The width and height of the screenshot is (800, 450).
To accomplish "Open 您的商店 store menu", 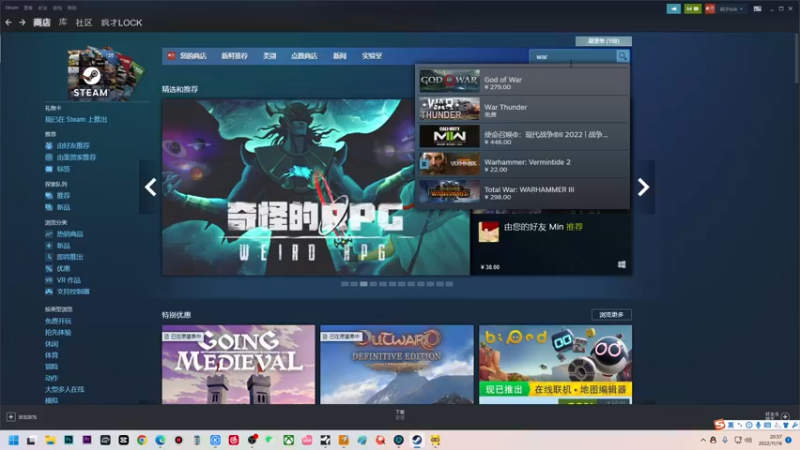I will pos(193,56).
